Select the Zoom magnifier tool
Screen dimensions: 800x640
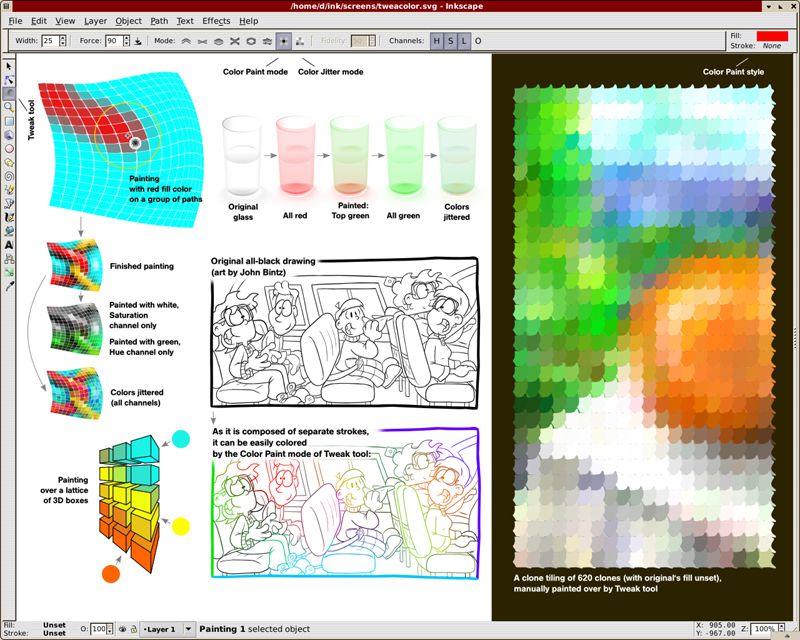click(x=9, y=106)
